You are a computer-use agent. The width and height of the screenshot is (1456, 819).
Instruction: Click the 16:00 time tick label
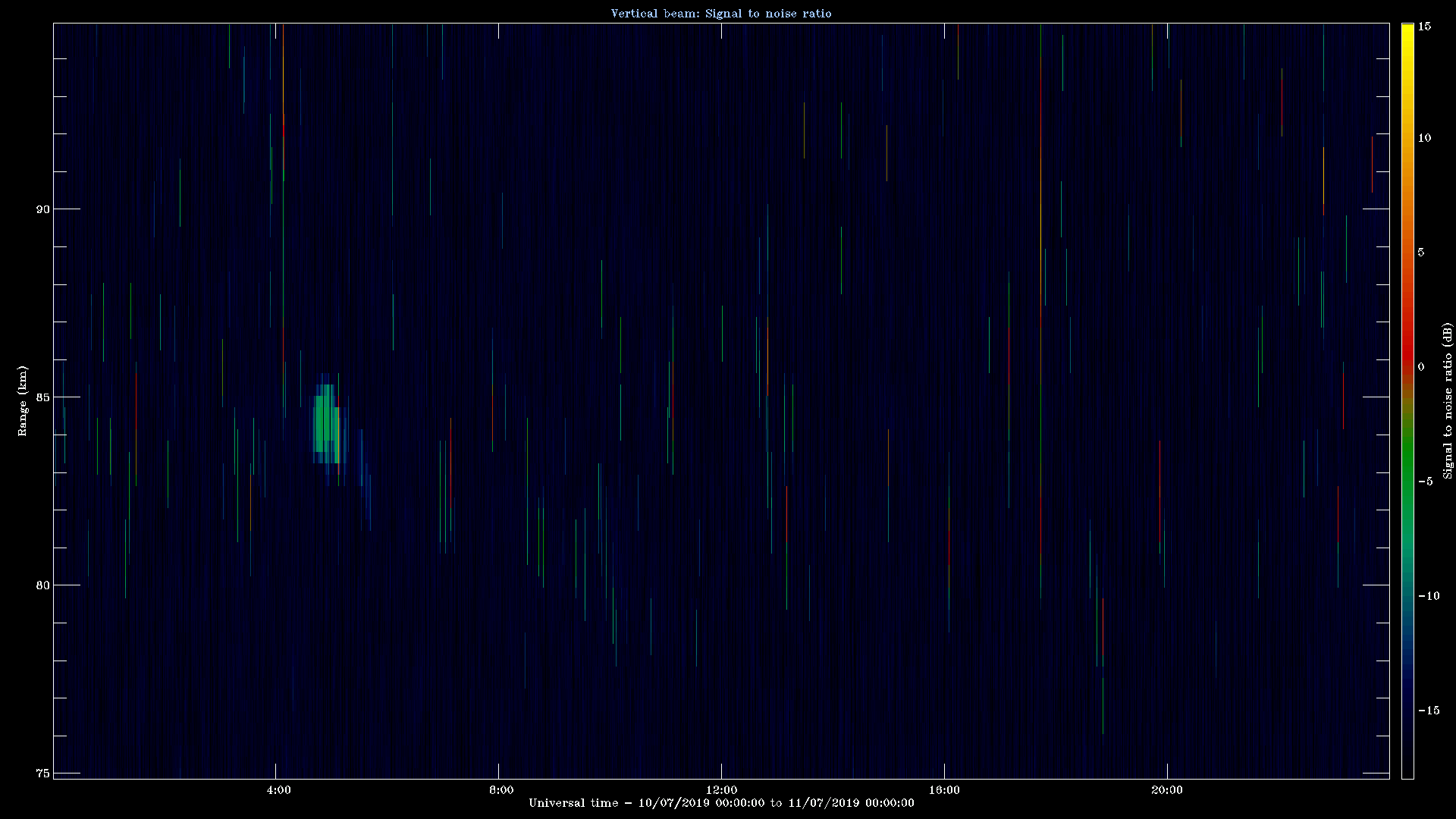click(944, 790)
